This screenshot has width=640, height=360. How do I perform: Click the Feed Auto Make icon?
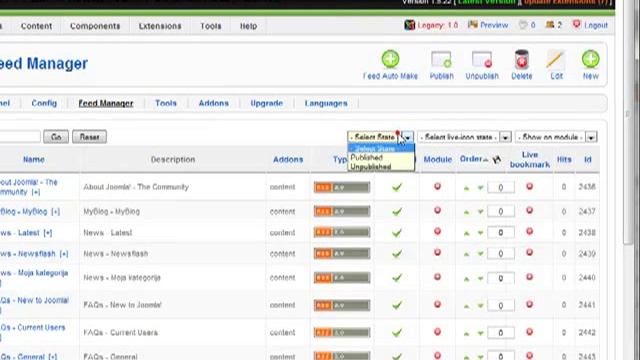click(390, 59)
